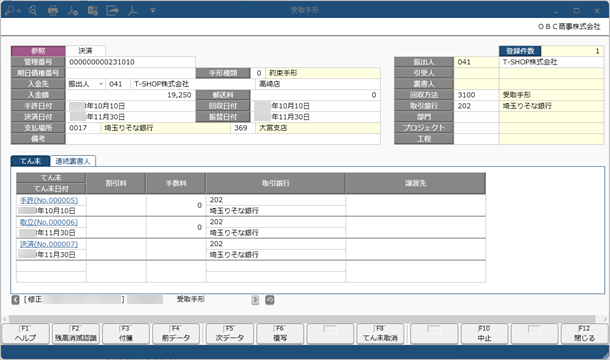This screenshot has width=610, height=360.
Task: Click the 引受人 code field
Action: click(476, 73)
